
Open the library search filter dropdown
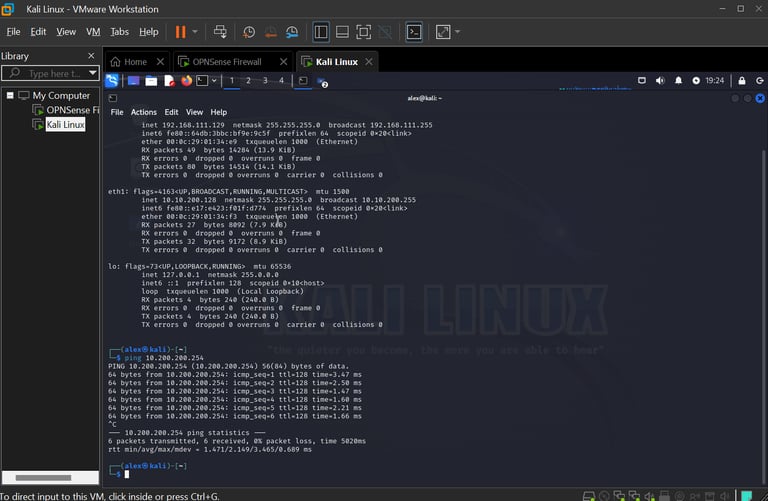point(93,73)
